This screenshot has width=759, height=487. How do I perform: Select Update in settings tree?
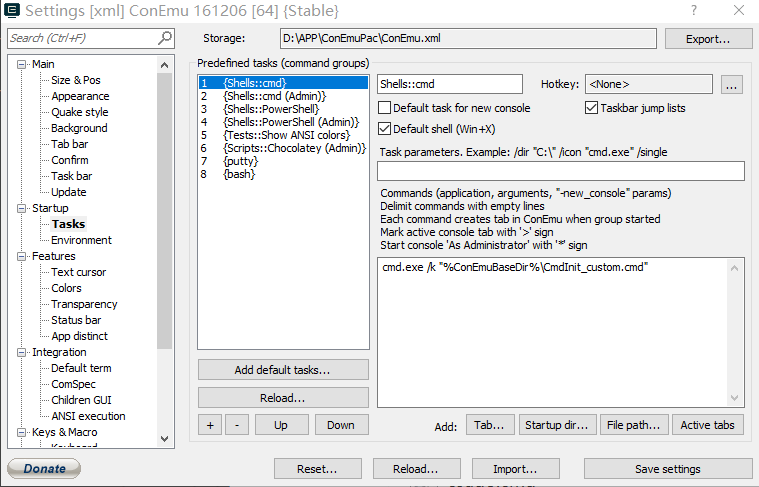click(69, 192)
